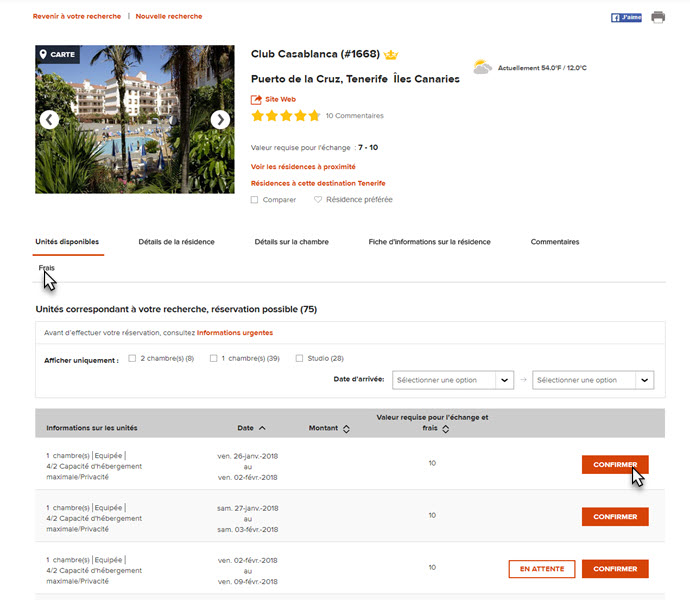Image resolution: width=690 pixels, height=600 pixels.
Task: Confirm the sam. 27-janv.-2018 unit
Action: [x=615, y=516]
